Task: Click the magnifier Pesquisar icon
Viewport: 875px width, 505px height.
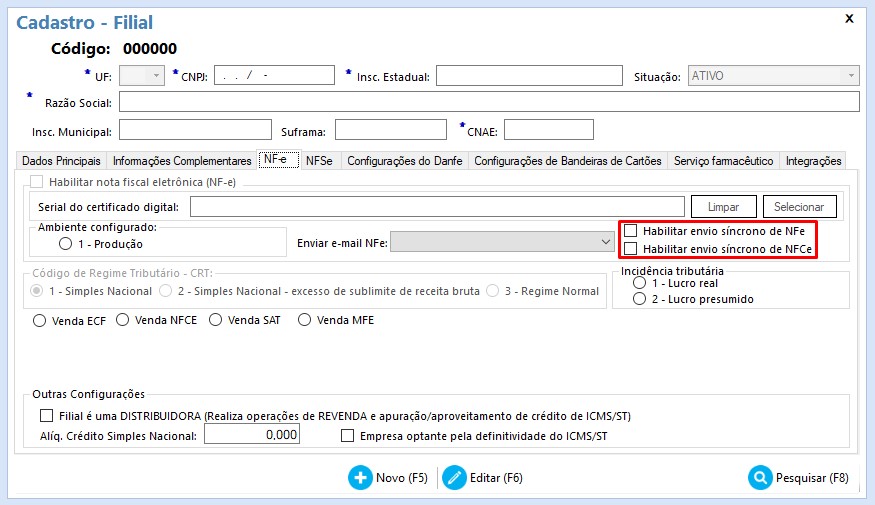Action: [760, 478]
